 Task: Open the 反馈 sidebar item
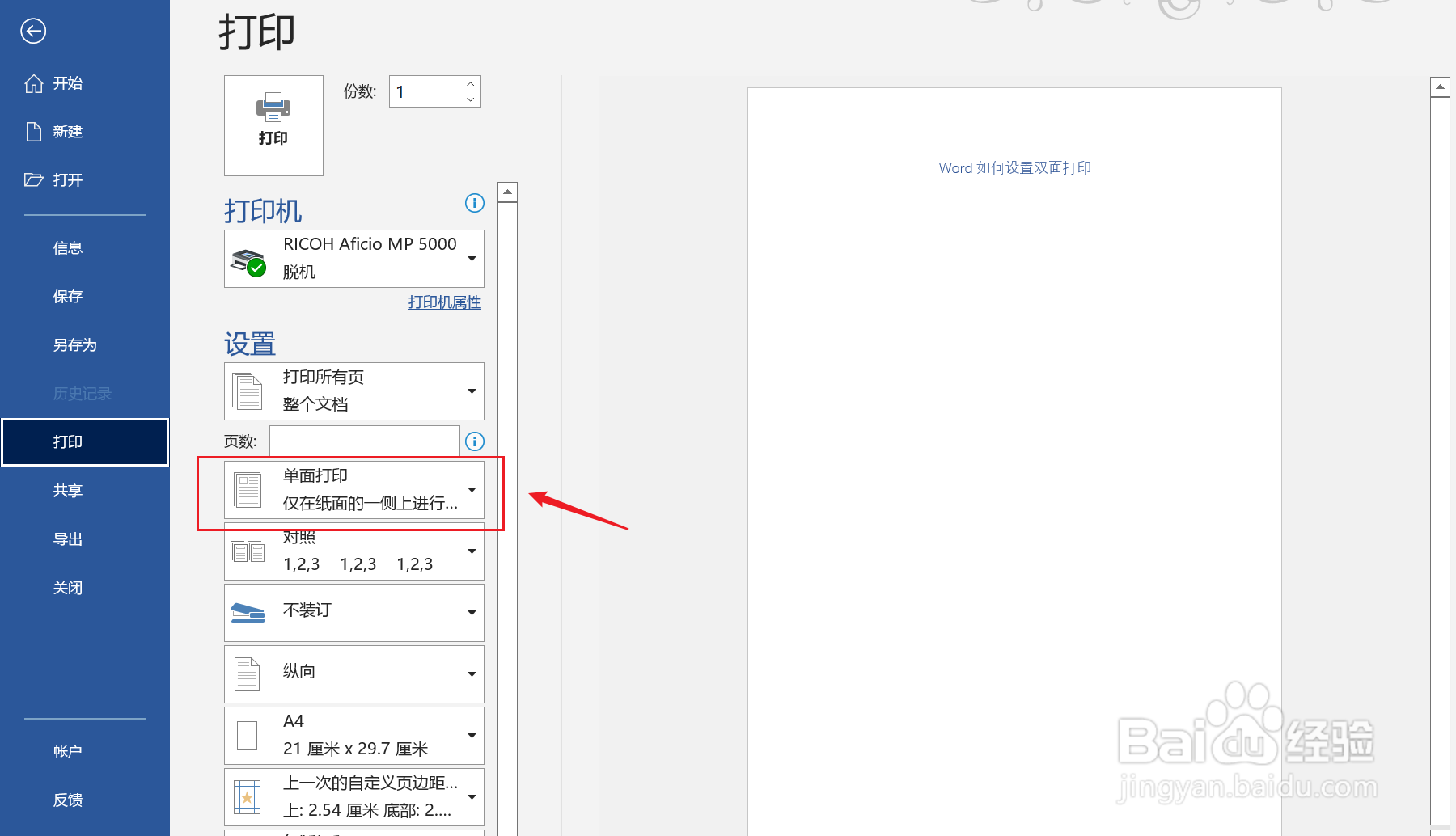pyautogui.click(x=68, y=800)
